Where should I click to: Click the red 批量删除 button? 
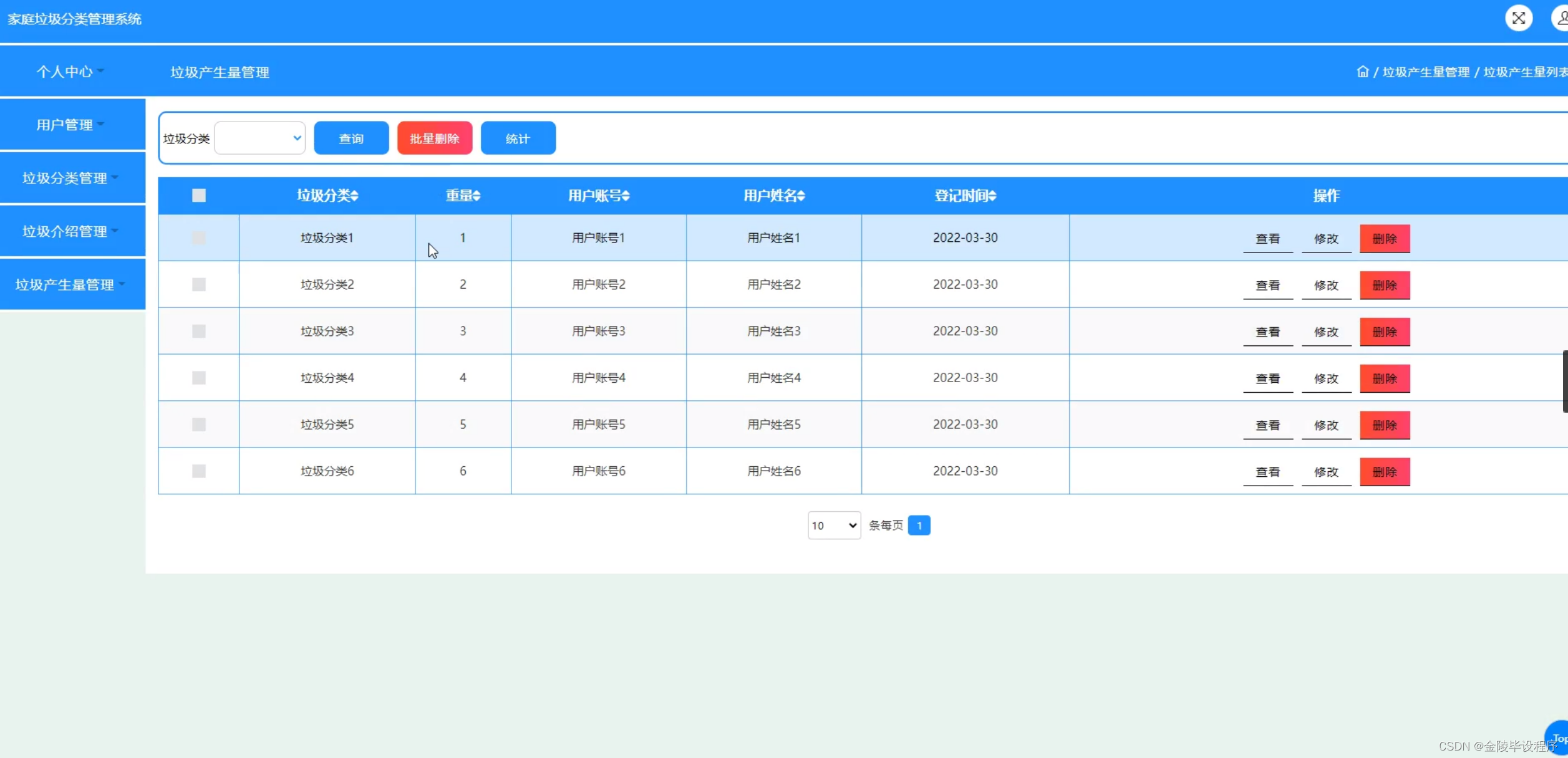point(434,138)
